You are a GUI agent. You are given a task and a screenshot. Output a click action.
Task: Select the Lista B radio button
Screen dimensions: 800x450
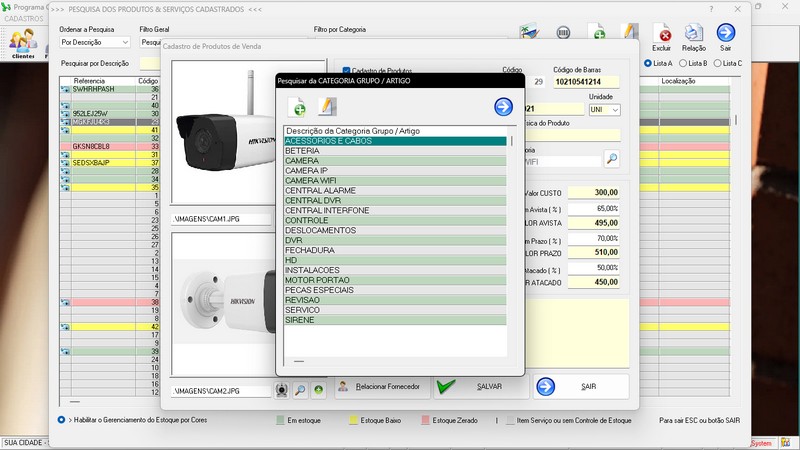pos(684,63)
